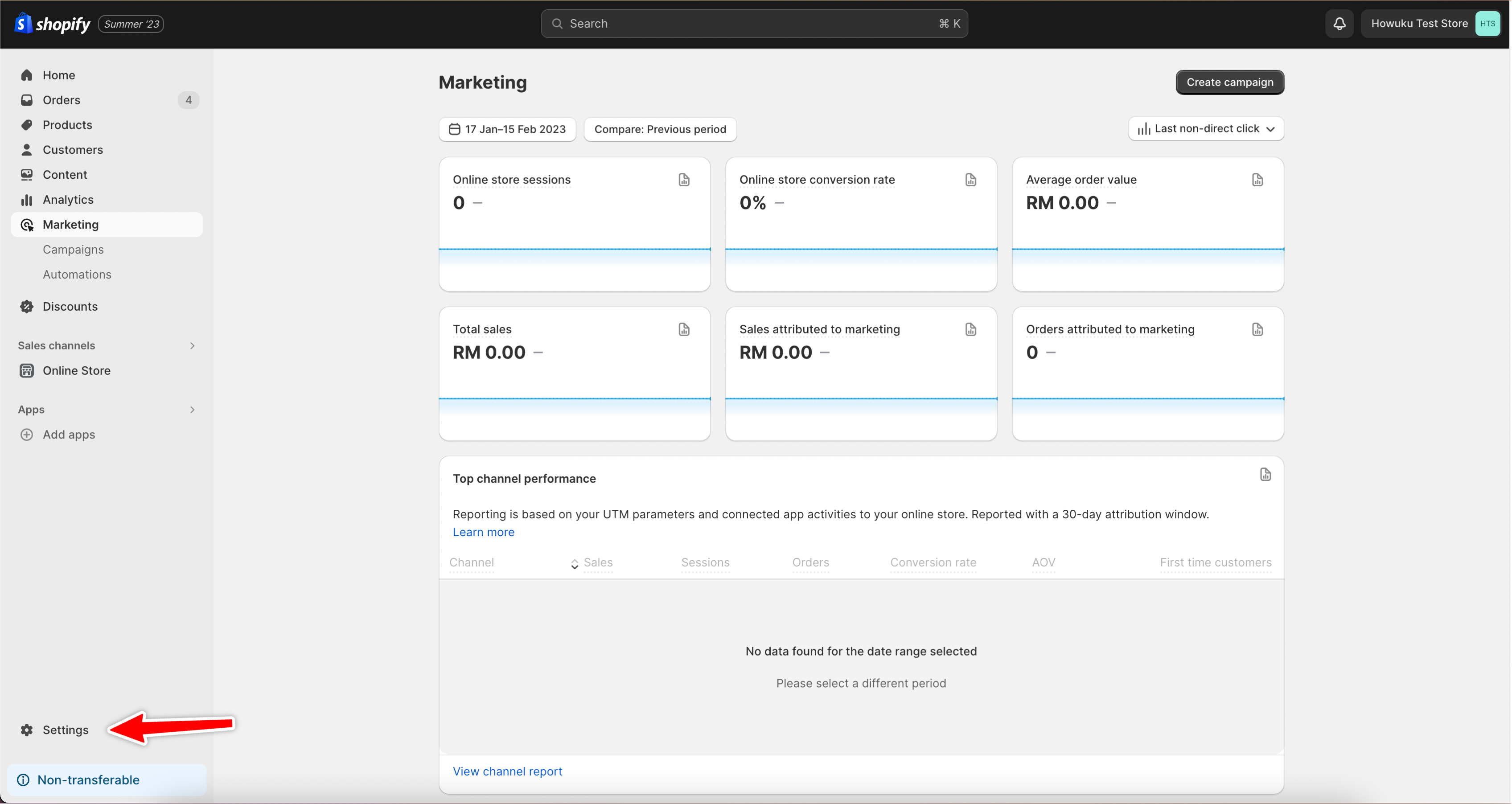The height and width of the screenshot is (804, 1512).
Task: Click the Settings gear icon
Action: click(x=27, y=730)
